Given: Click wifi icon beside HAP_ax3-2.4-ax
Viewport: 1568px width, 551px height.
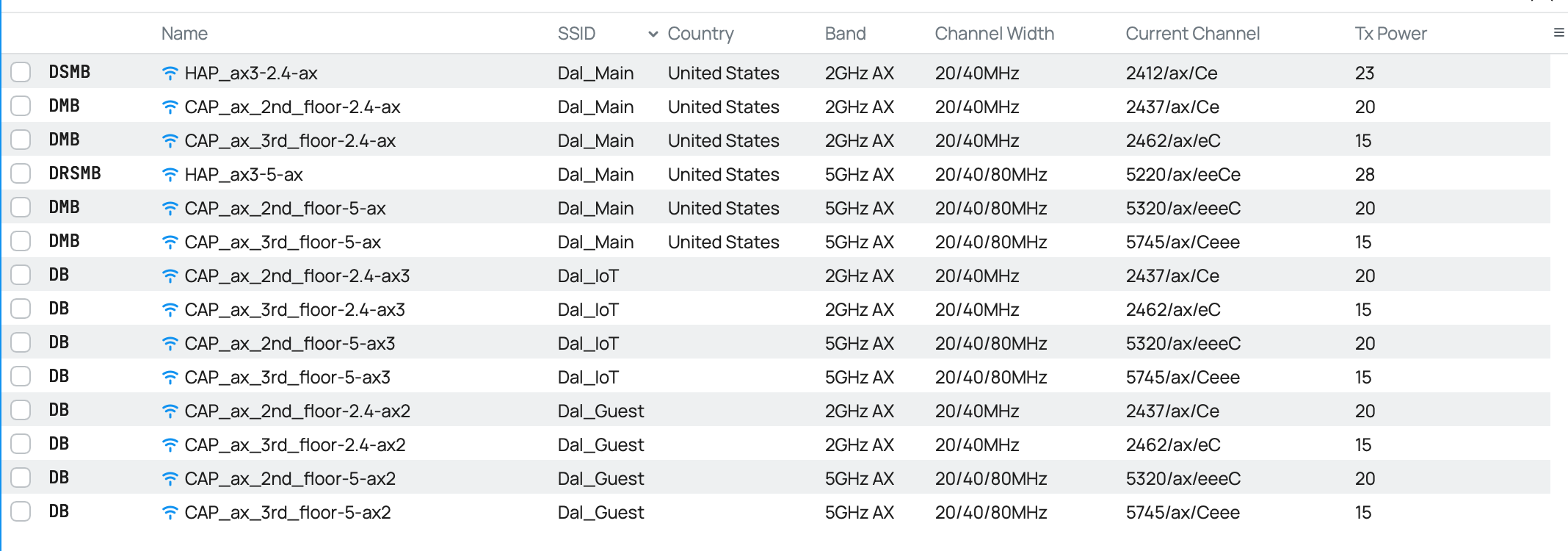Looking at the screenshot, I should (170, 73).
